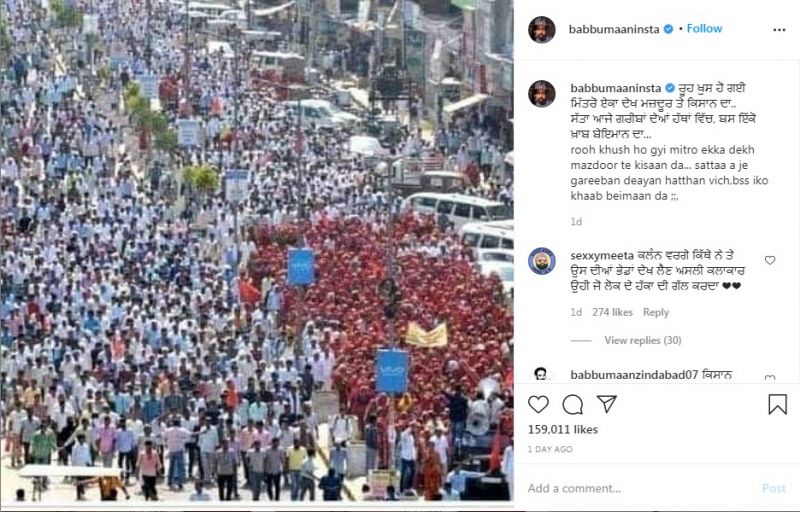This screenshot has height=512, width=800.
Task: Click Post to submit comment
Action: coord(773,488)
